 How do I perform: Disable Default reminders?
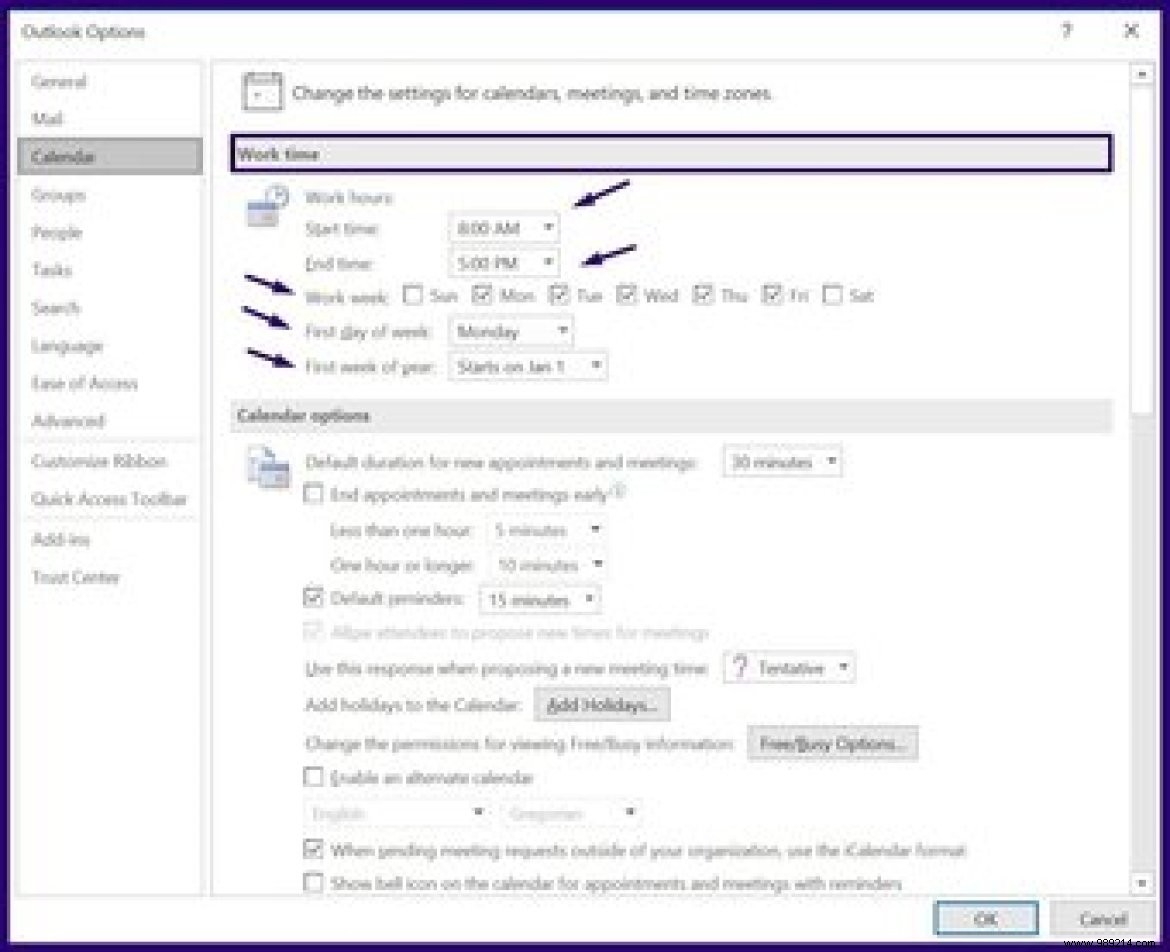tap(311, 600)
